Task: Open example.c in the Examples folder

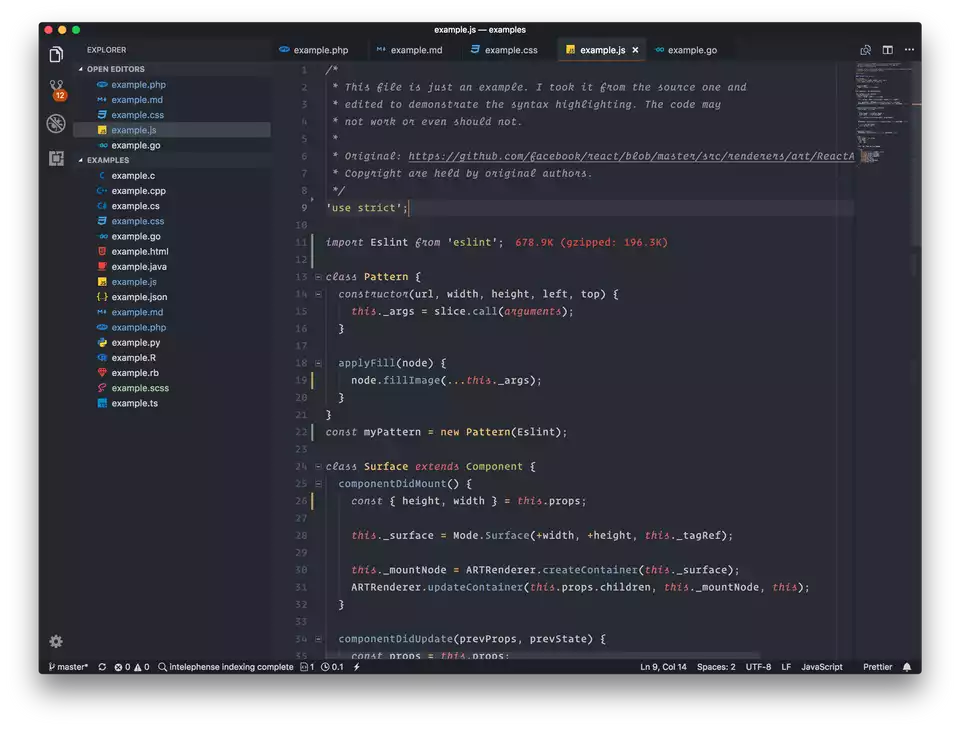Action: (171, 176)
